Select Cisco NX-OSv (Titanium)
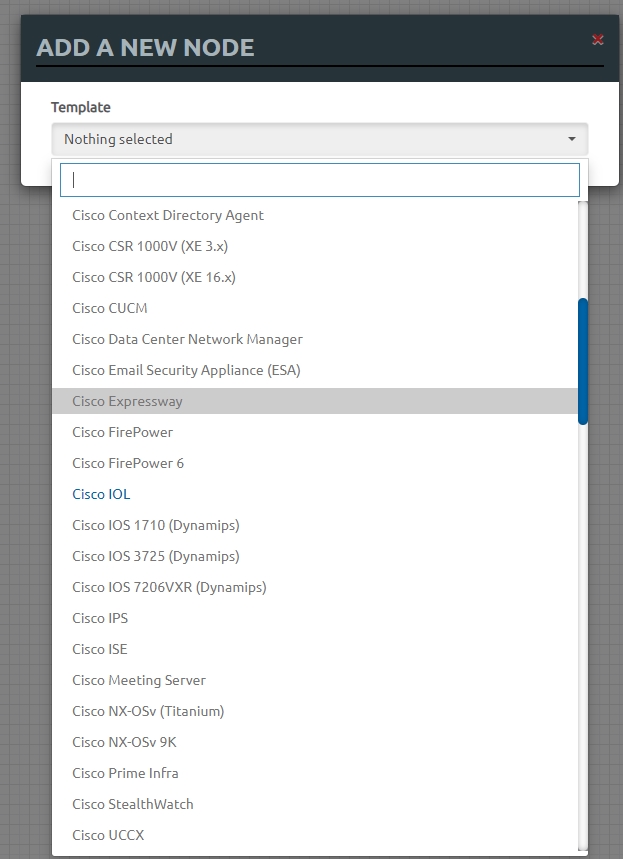Viewport: 623px width, 859px height. 315,711
